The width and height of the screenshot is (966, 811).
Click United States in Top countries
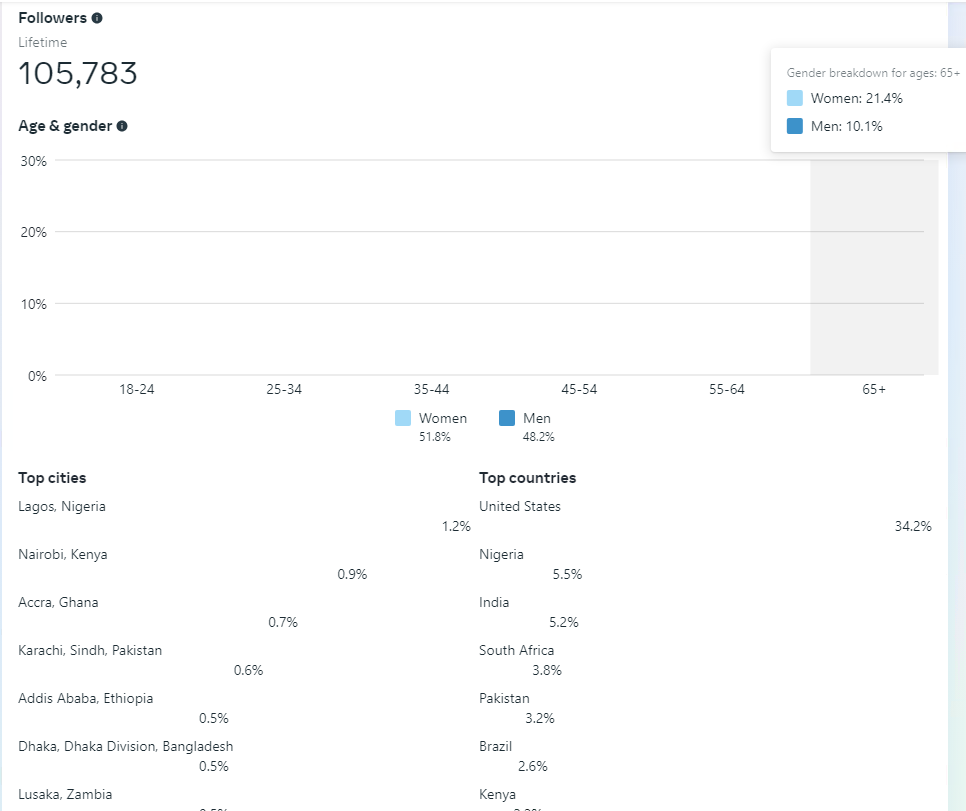tap(520, 506)
